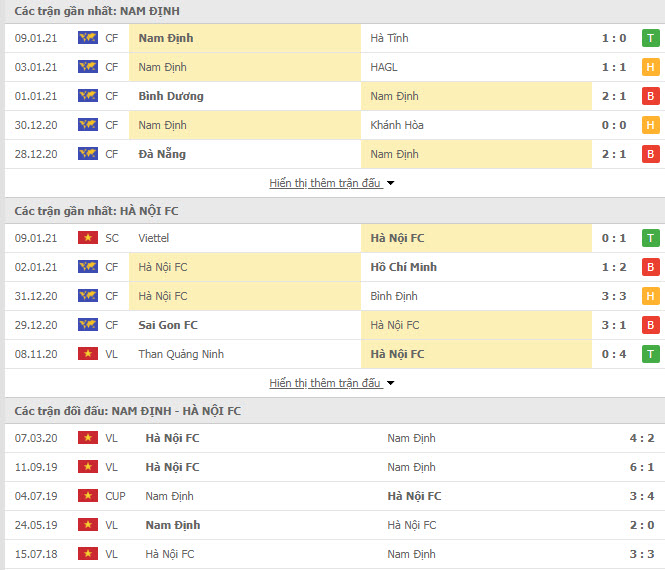Click the red B badge for Bình Dương match

(651, 96)
